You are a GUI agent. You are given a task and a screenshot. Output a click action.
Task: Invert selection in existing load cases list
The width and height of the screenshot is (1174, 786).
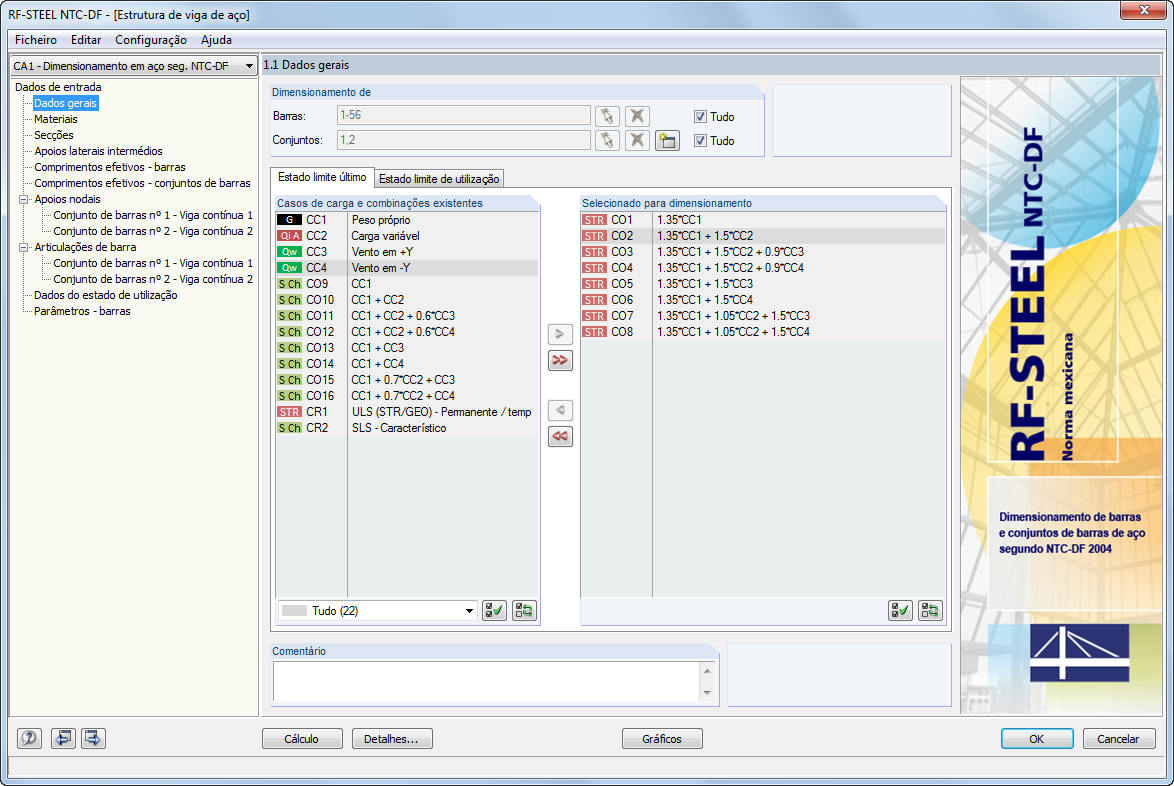tap(524, 611)
